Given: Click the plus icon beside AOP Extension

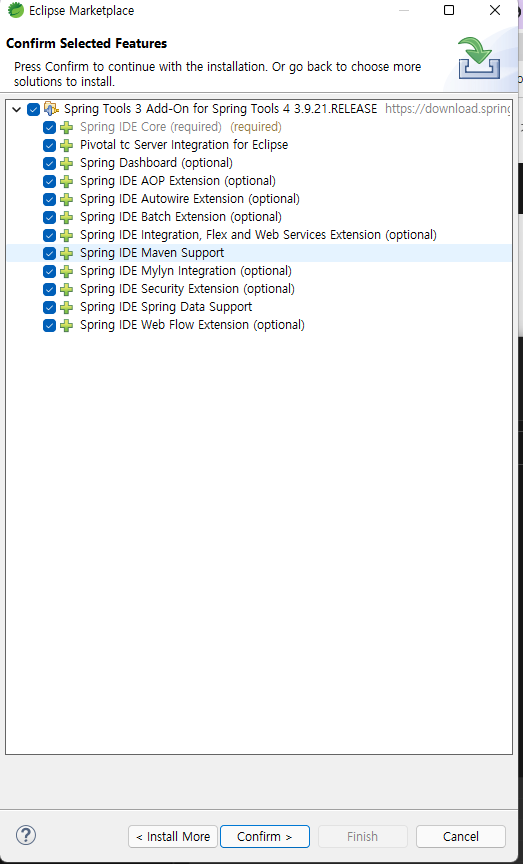Looking at the screenshot, I should [67, 181].
